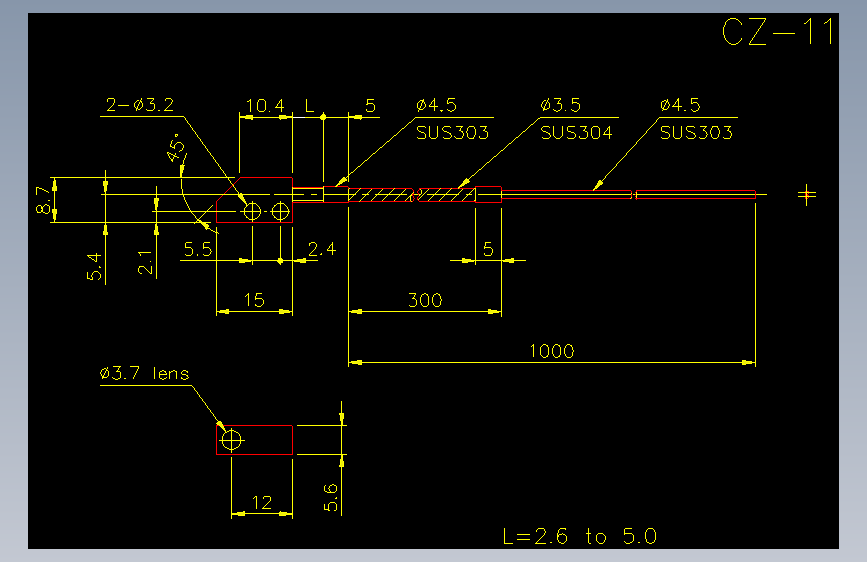Click the 300 length dimension text
Screen dimensions: 867x562
click(x=425, y=300)
